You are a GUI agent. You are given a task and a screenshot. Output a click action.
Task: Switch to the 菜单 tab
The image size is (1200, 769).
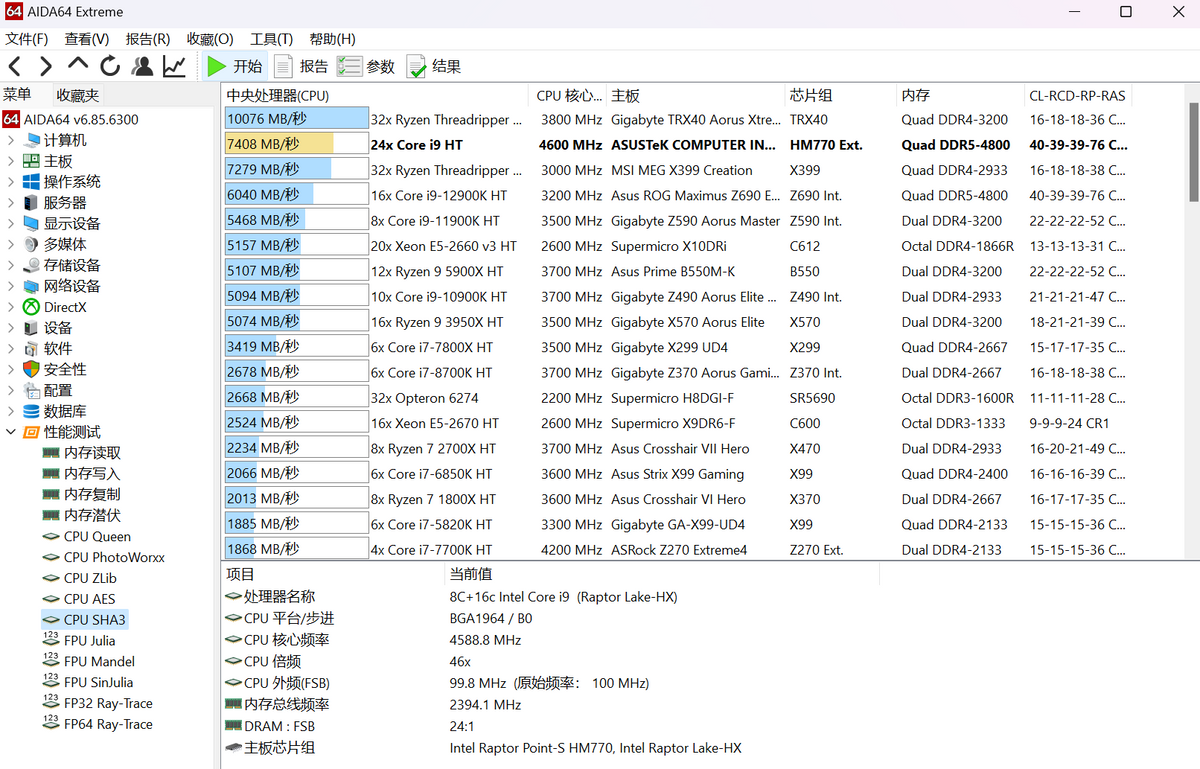tap(17, 95)
